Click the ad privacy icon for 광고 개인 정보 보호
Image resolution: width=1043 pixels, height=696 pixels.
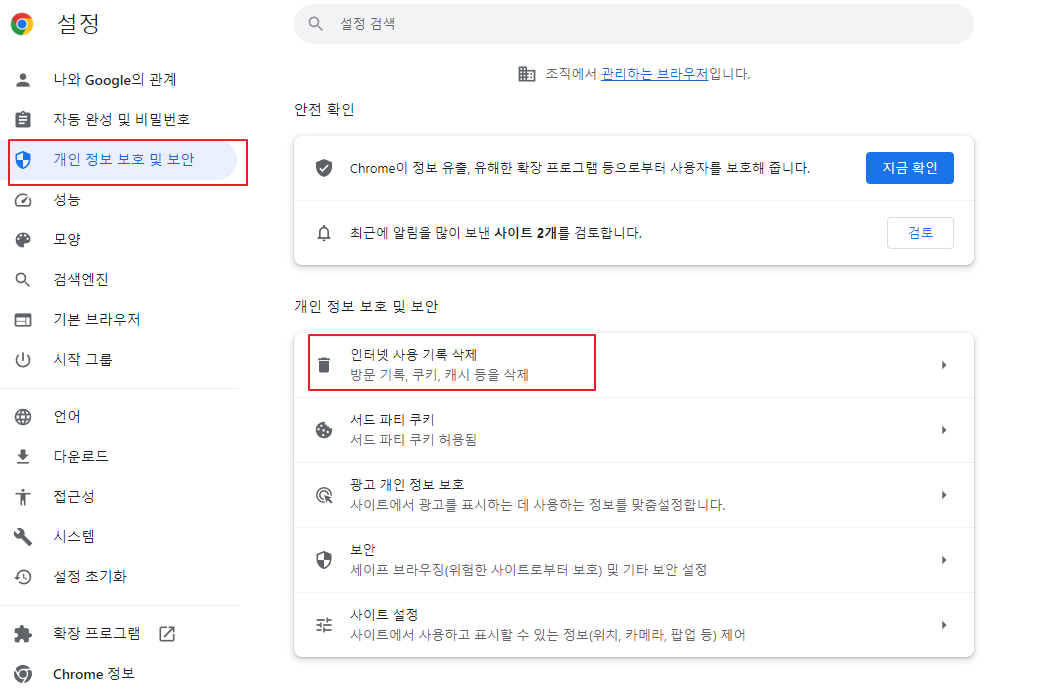click(x=324, y=495)
